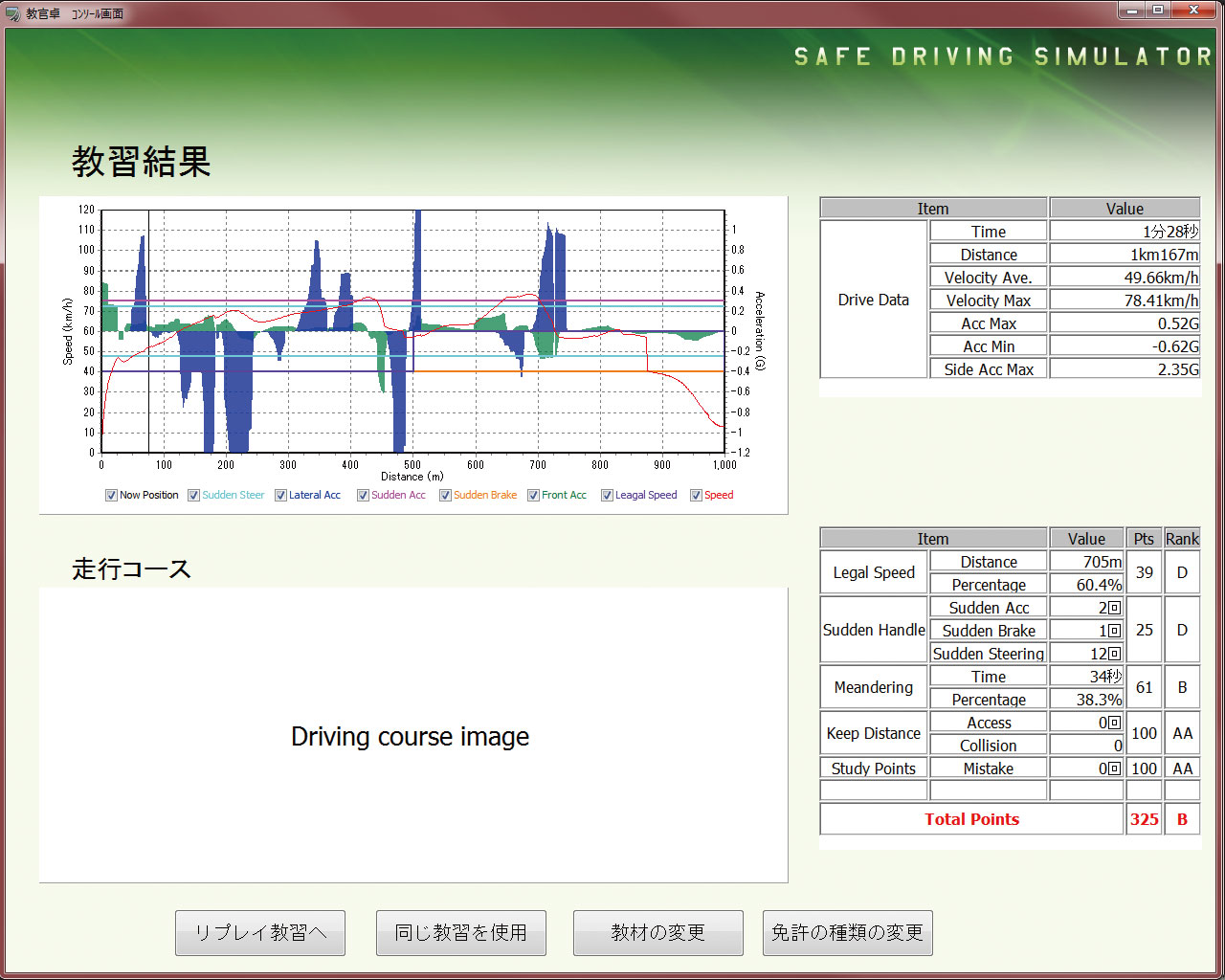Uncheck the Leagal Speed checkbox
The height and width of the screenshot is (980, 1225).
(x=607, y=495)
